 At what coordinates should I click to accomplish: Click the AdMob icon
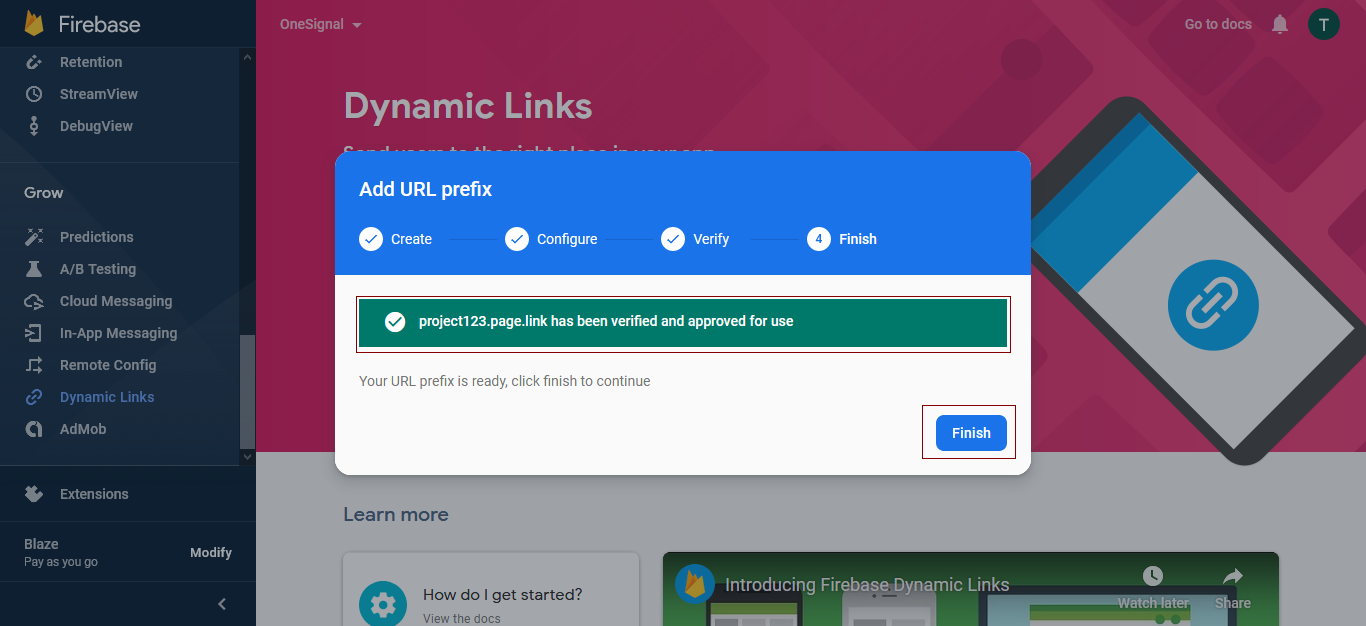pyautogui.click(x=34, y=429)
